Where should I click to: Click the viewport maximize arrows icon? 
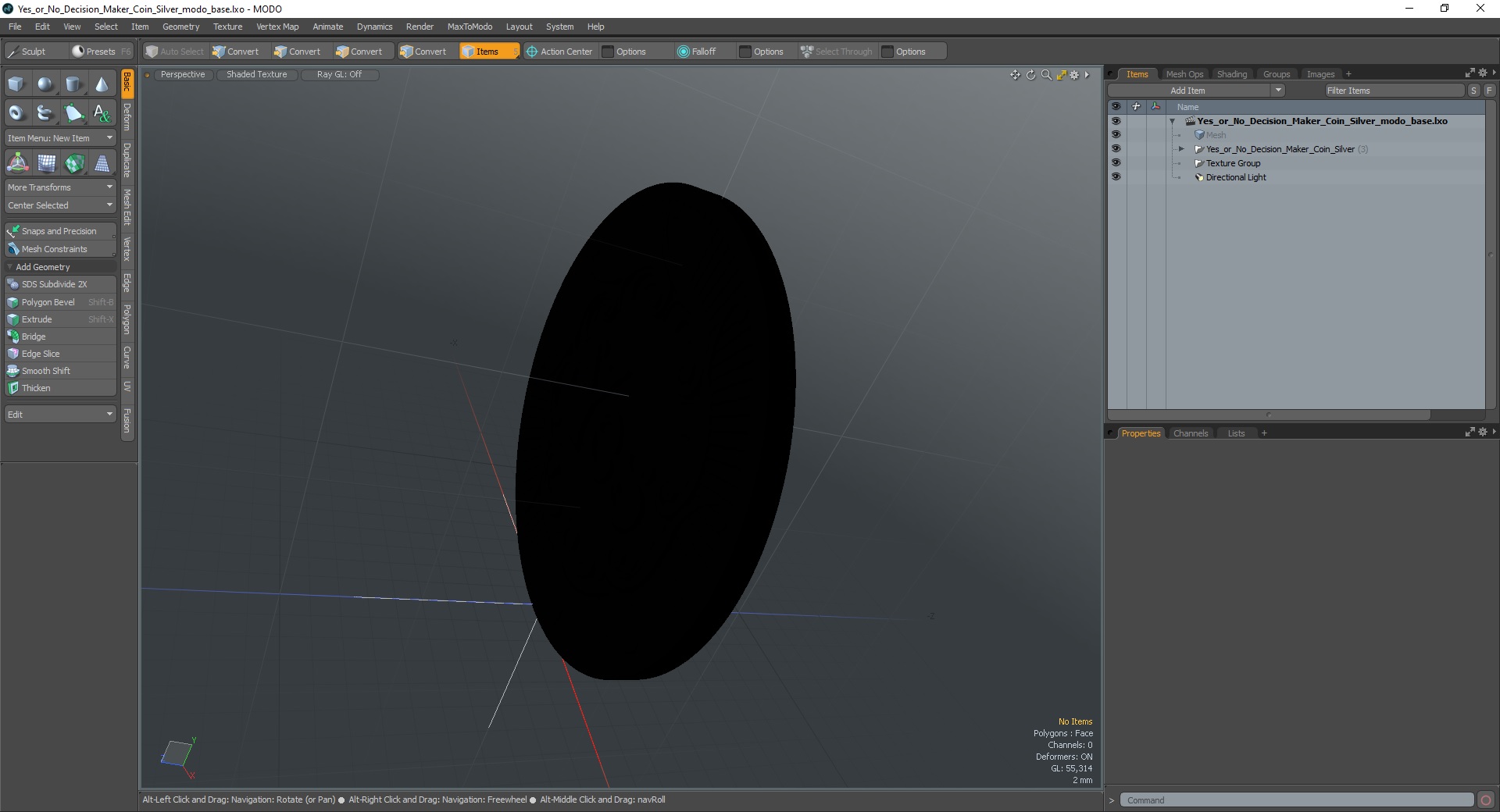tap(1061, 75)
